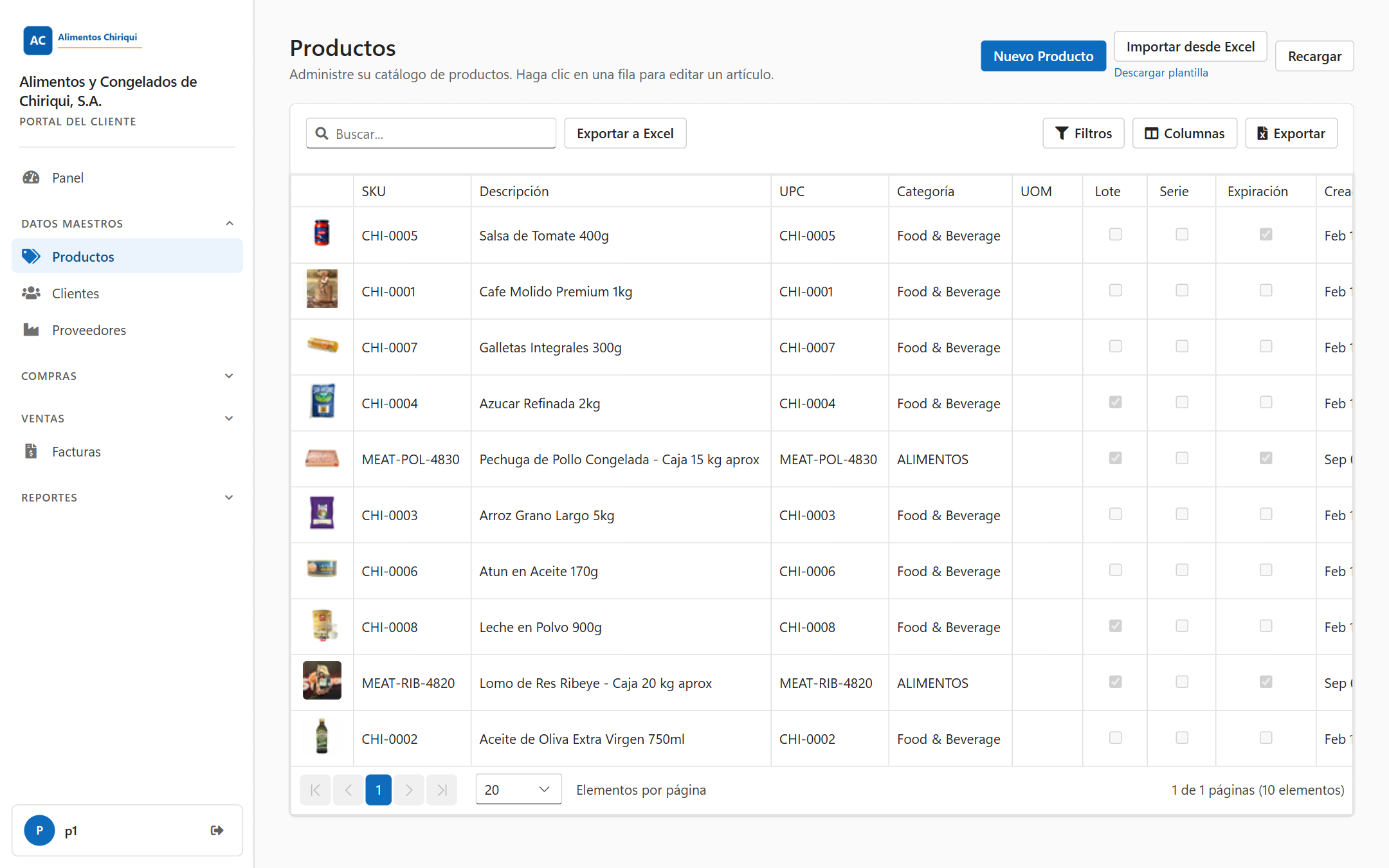Click the Exportar toolbar button
The height and width of the screenshot is (868, 1389).
[x=1291, y=133]
